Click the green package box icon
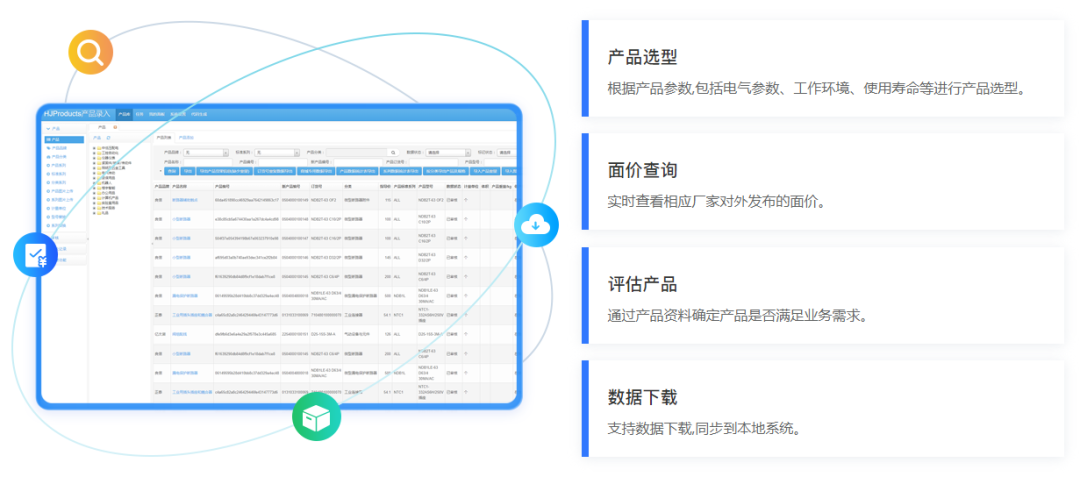This screenshot has height=477, width=1080. point(316,417)
